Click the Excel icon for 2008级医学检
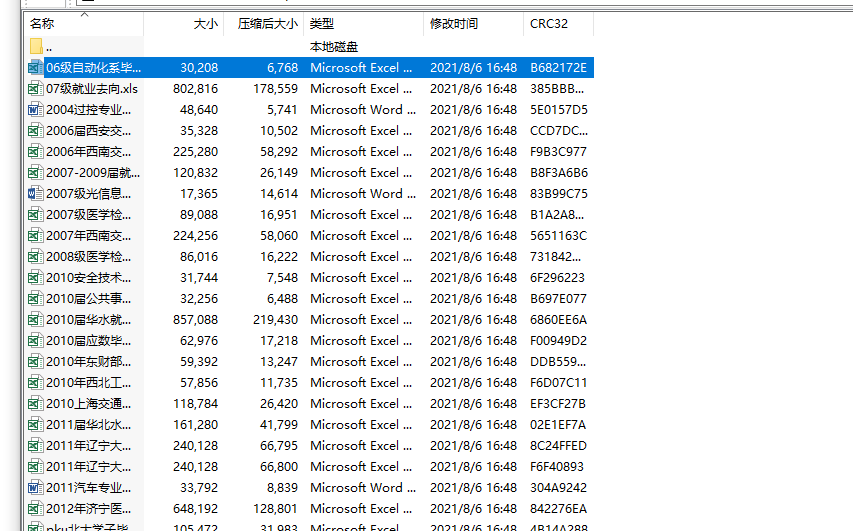Screen dimensions: 853x531 click(35, 257)
